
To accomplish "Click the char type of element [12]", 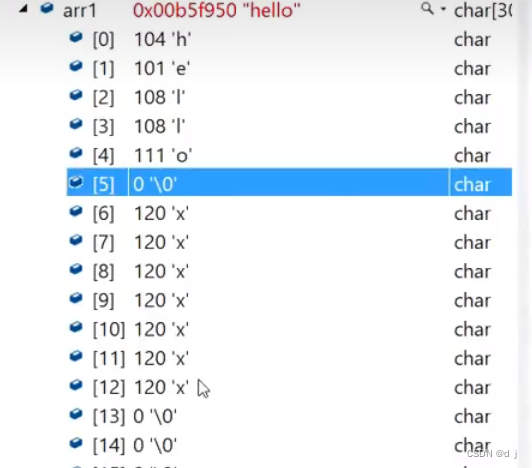I will (472, 388).
